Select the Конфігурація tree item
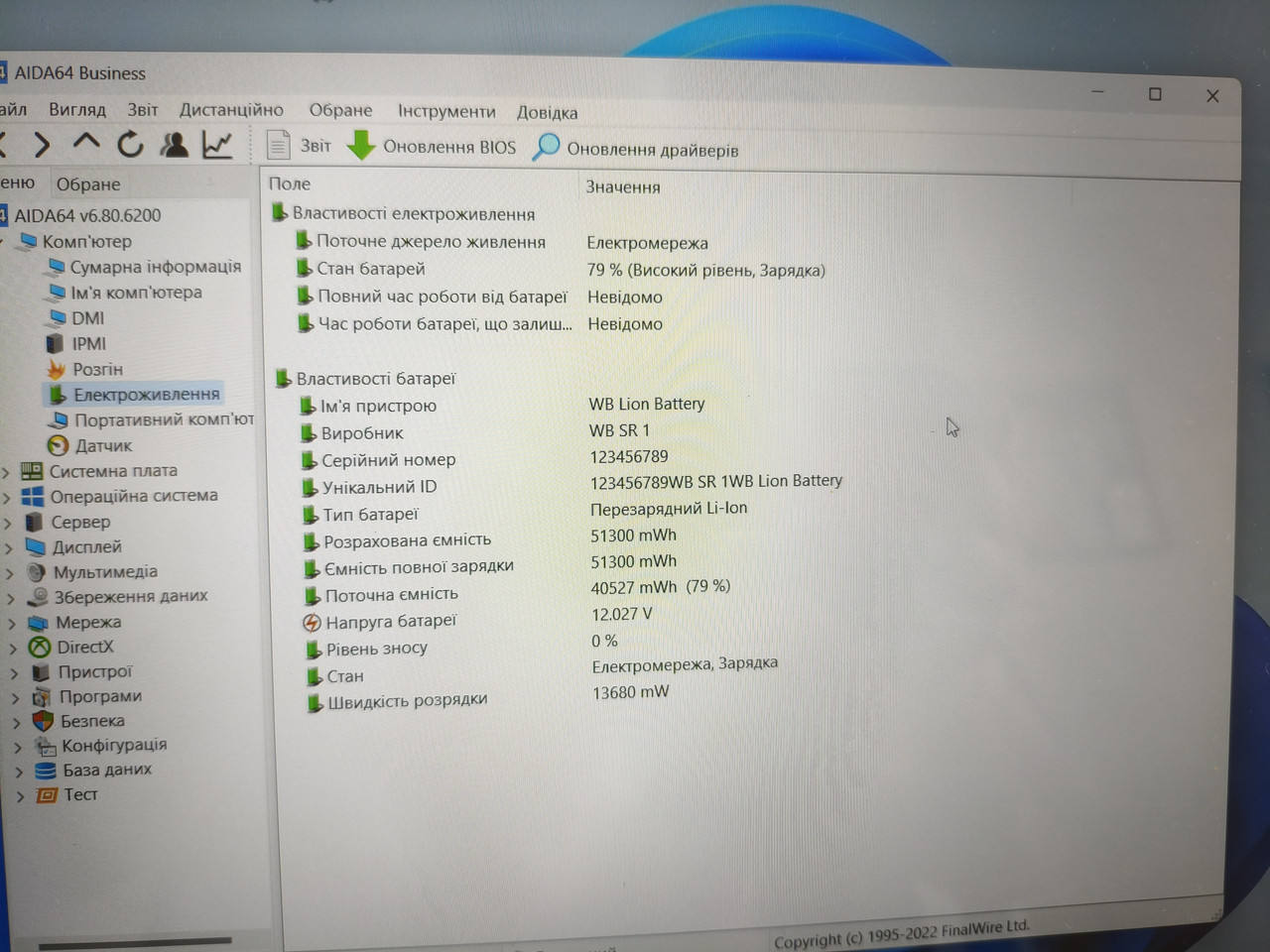Viewport: 1270px width, 952px height. [114, 745]
